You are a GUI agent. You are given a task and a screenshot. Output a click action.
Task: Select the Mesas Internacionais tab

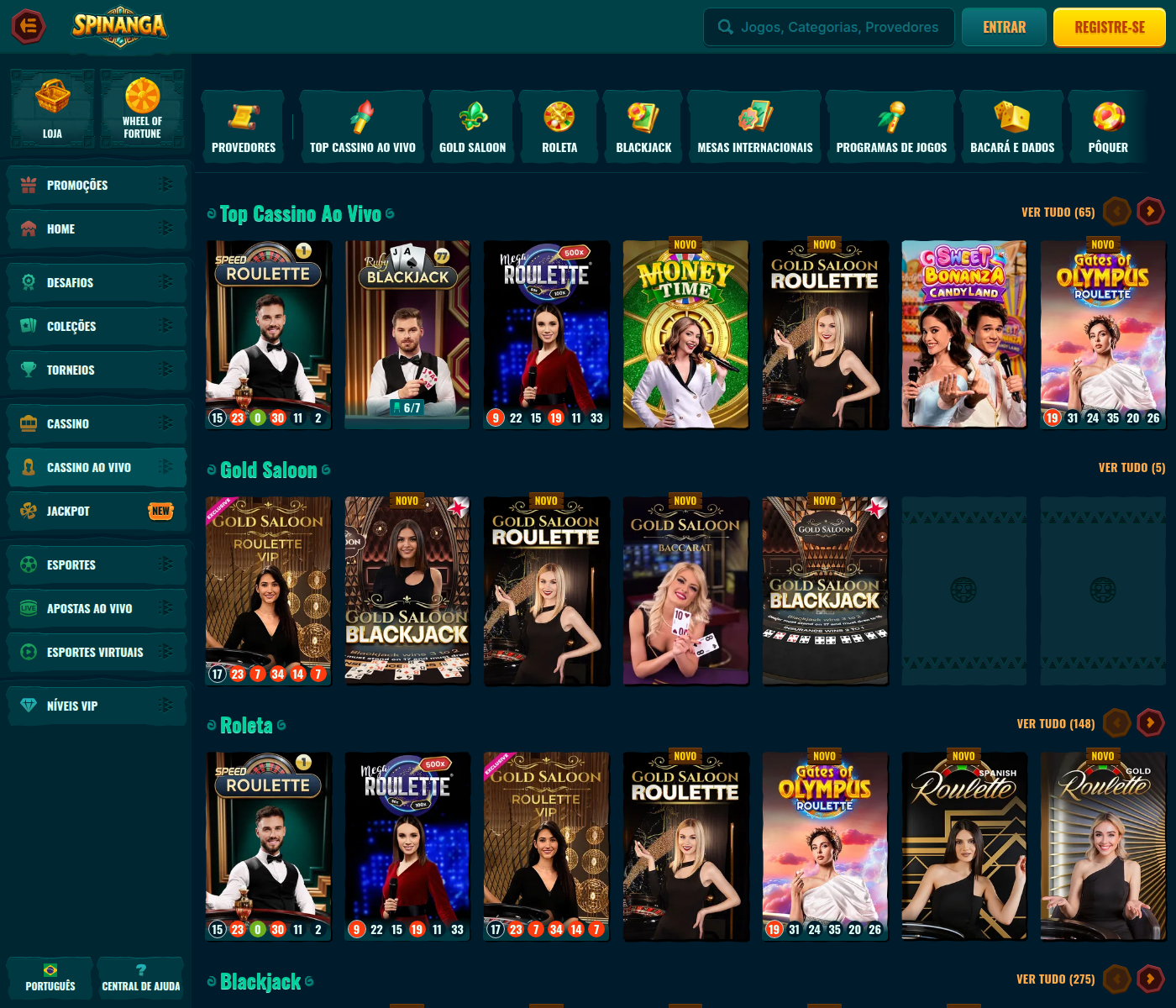tap(755, 126)
